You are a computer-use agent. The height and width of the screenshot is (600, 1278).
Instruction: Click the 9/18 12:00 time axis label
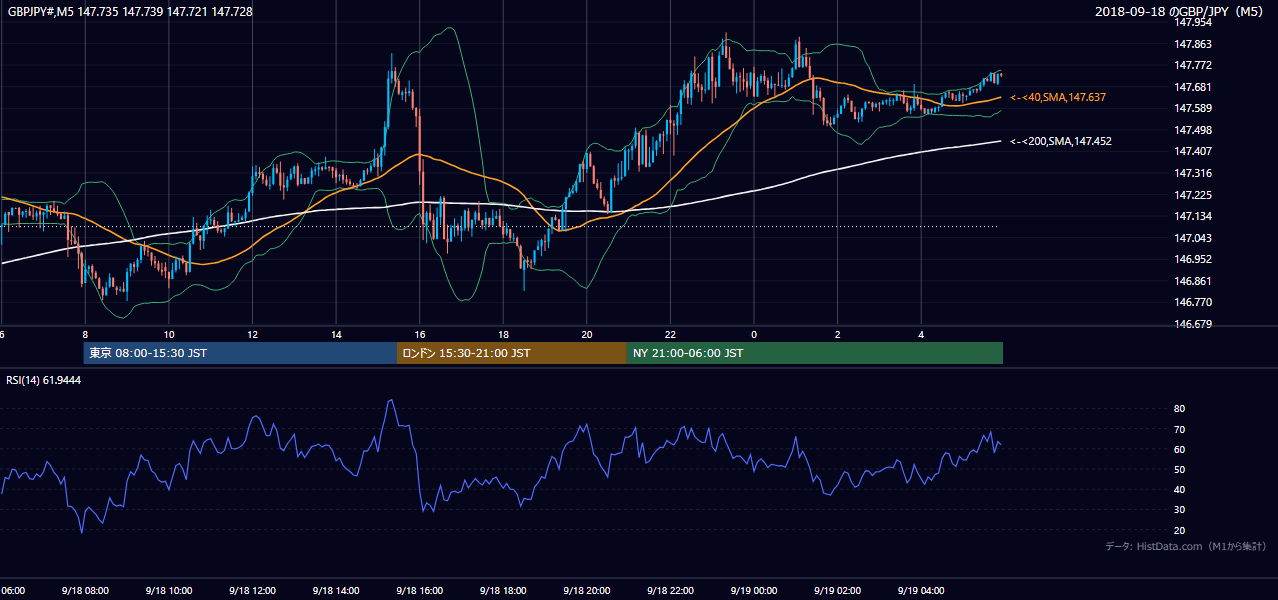point(252,590)
